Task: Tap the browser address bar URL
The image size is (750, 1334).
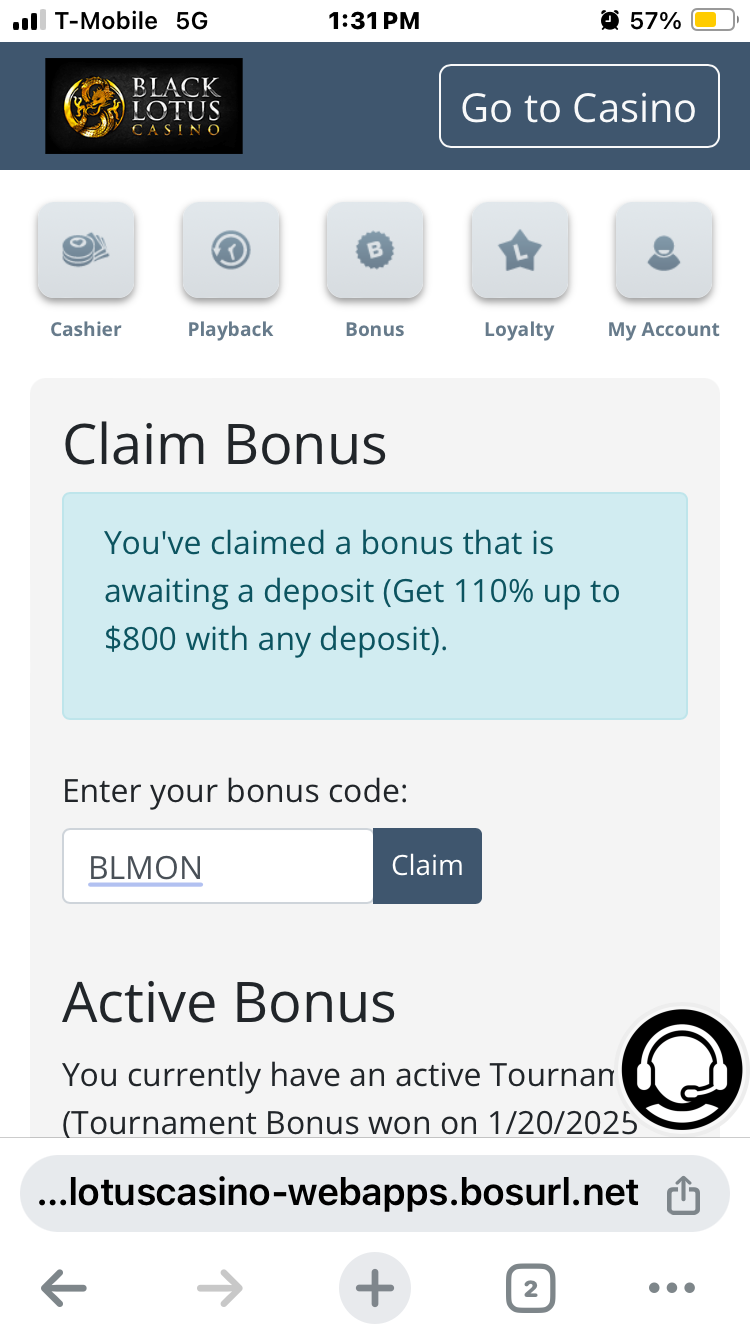Action: (340, 1193)
